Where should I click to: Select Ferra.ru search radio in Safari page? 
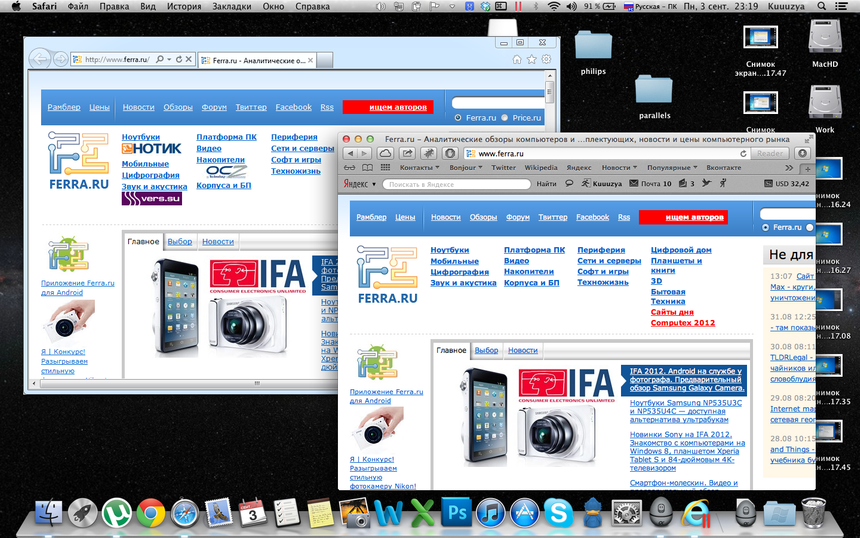pyautogui.click(x=766, y=228)
